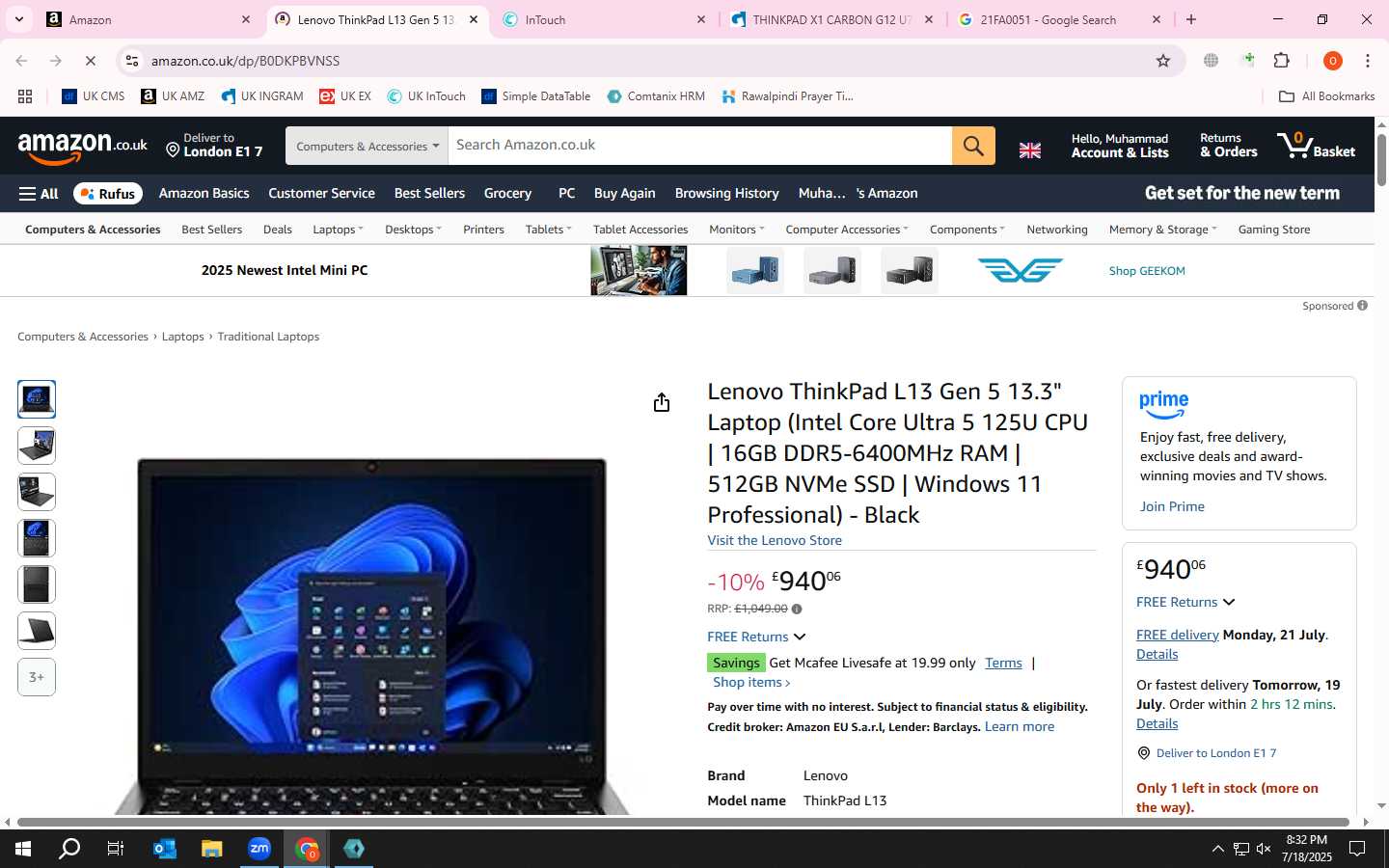1389x868 pixels.
Task: Expand the Desktops submenu
Action: 413,230
